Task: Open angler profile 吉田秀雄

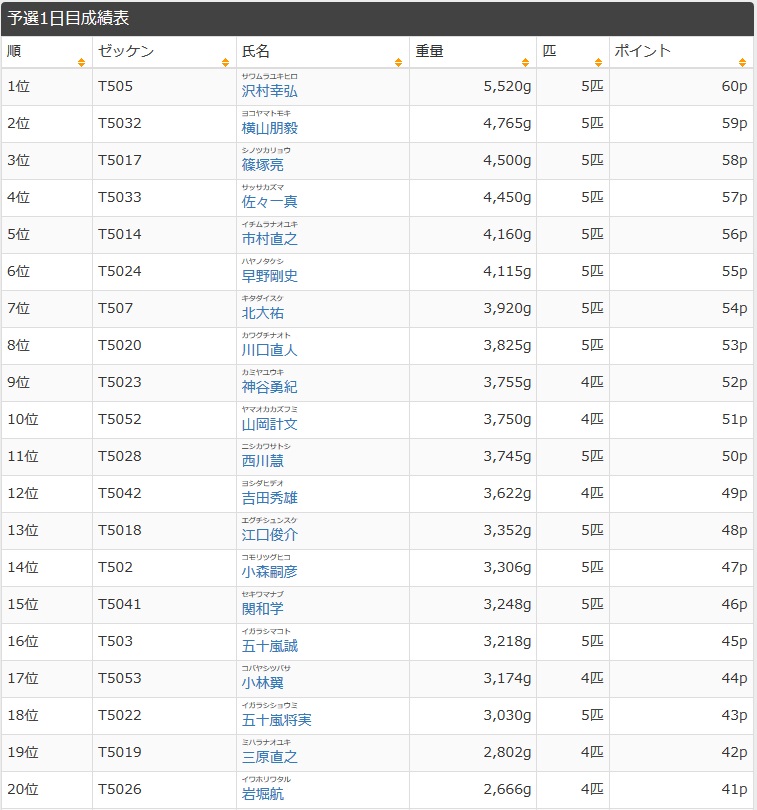Action: click(270, 498)
